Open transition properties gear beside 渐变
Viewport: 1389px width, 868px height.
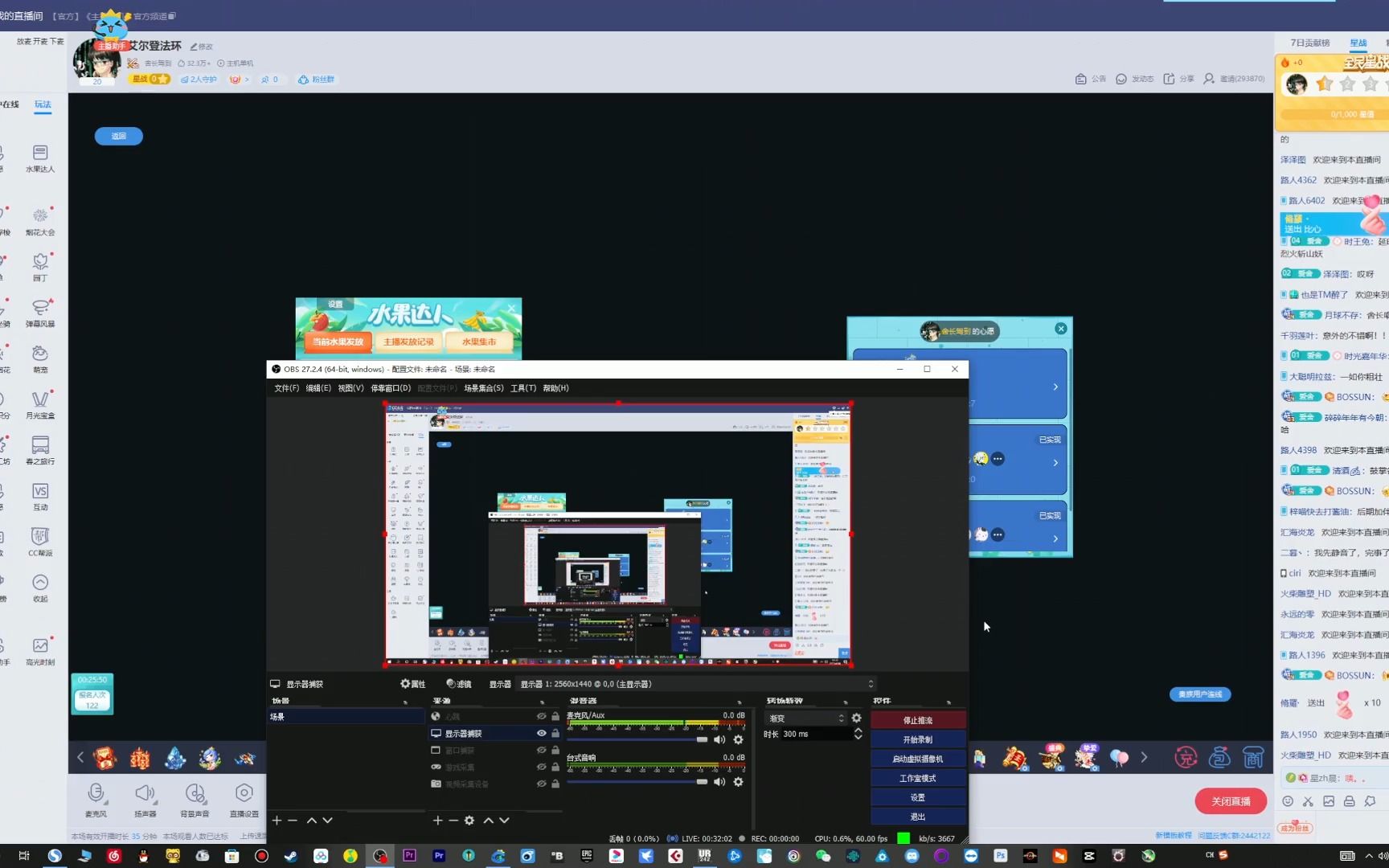click(856, 718)
